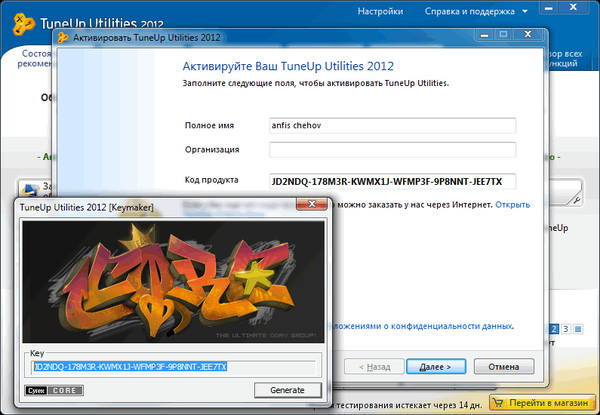
Task: Close the Keymaker window
Action: tap(312, 204)
